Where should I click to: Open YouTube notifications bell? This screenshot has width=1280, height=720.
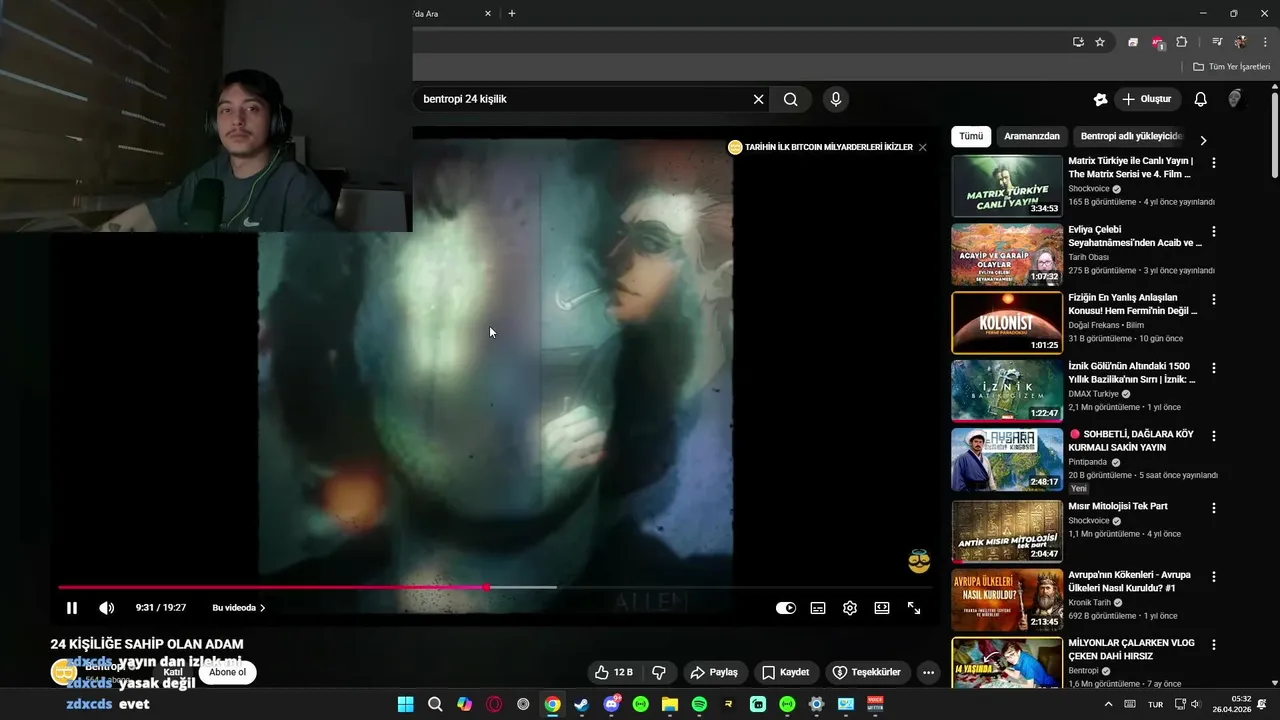pyautogui.click(x=1201, y=99)
